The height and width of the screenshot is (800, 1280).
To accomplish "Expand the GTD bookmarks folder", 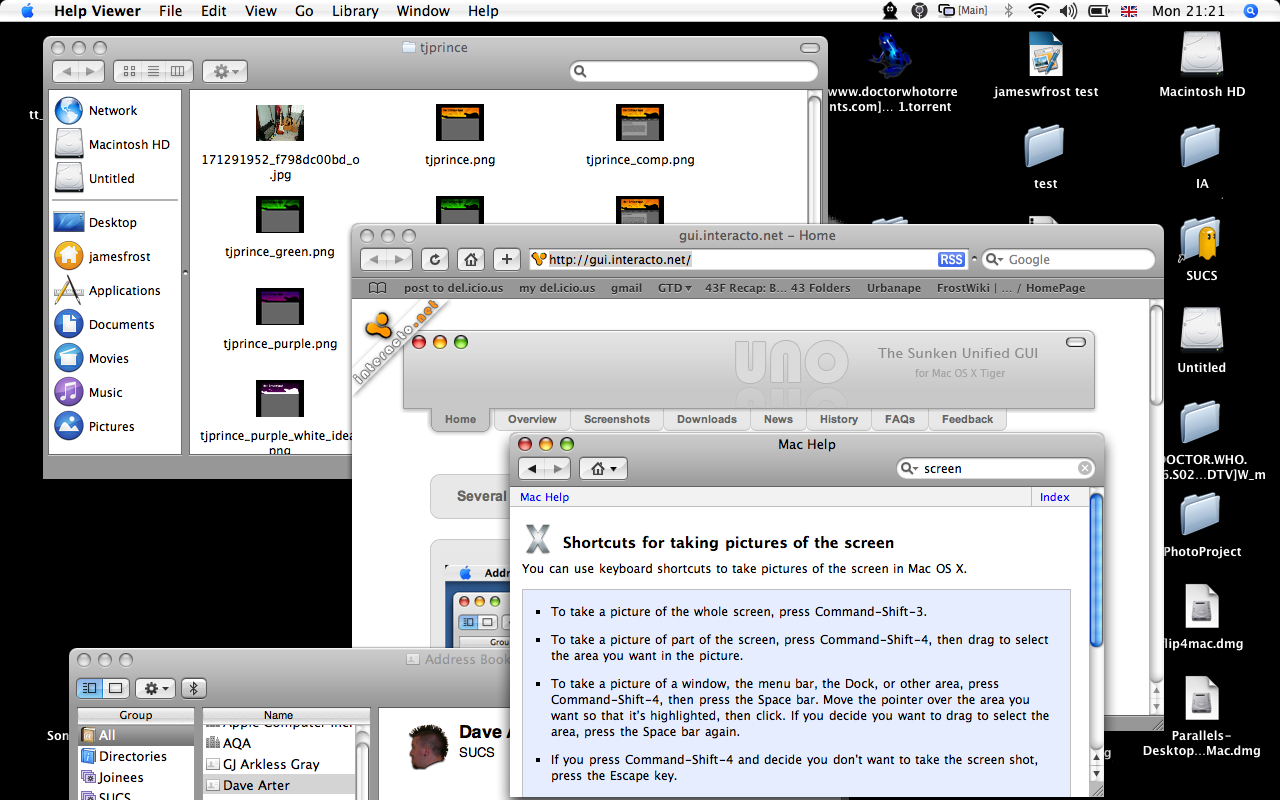I will click(x=675, y=288).
